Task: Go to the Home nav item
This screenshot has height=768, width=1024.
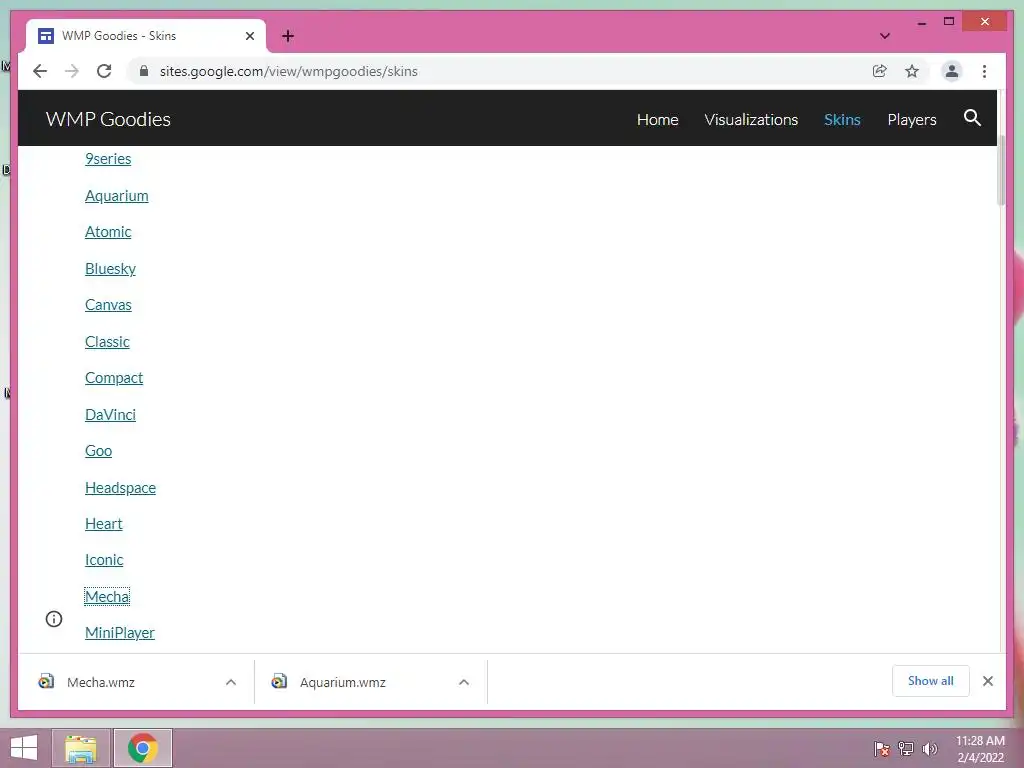Action: click(658, 120)
